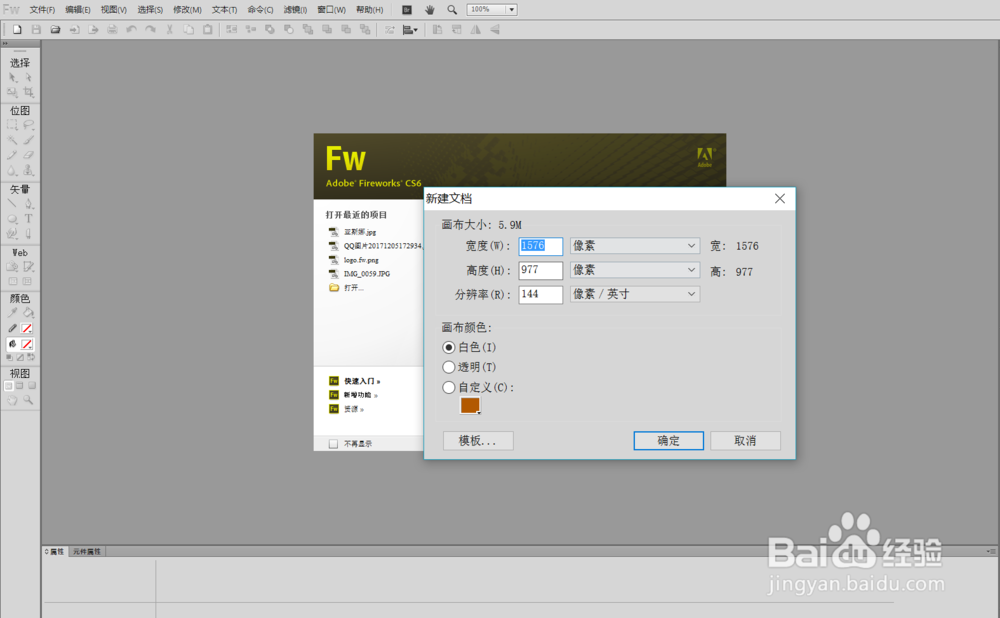The height and width of the screenshot is (618, 1000).
Task: Open the 宽度 unit dropdown (像素)
Action: pos(635,246)
